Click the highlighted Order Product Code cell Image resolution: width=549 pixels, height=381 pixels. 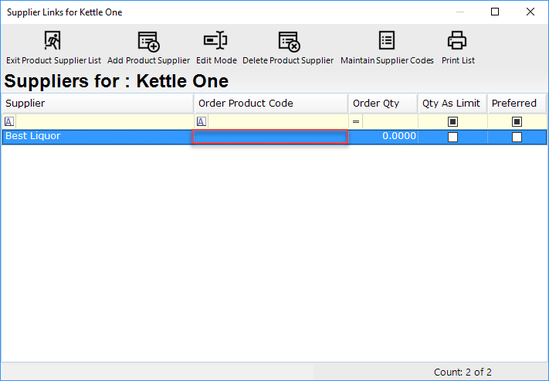[x=270, y=137]
